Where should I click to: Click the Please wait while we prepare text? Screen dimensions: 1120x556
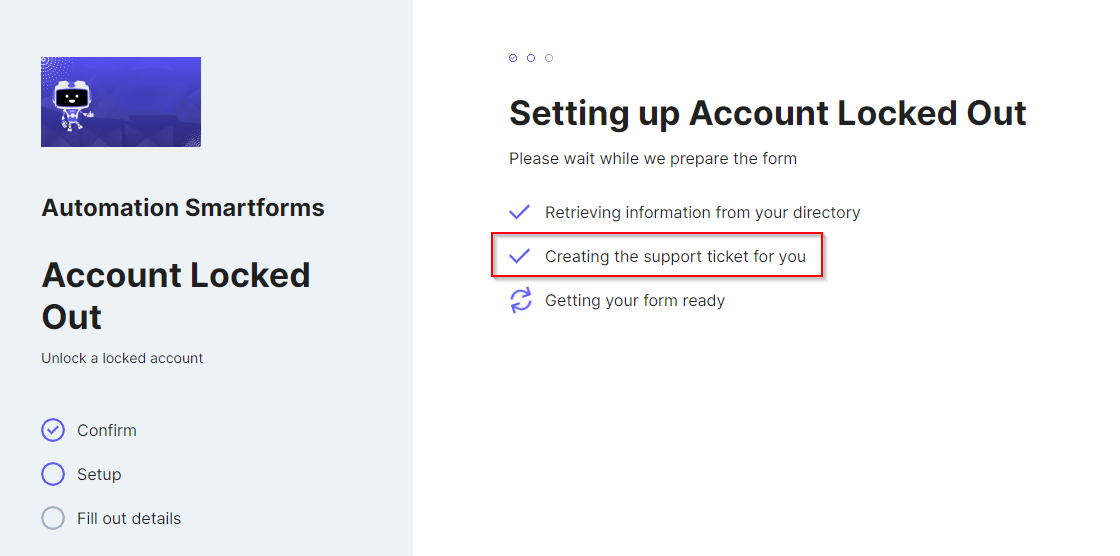[x=653, y=158]
